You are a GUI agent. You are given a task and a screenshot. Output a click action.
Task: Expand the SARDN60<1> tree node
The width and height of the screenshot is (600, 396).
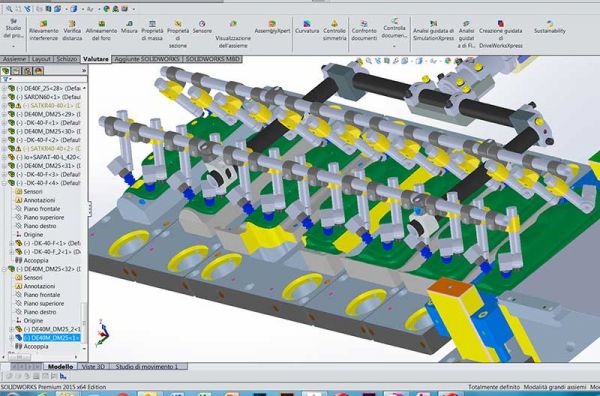pyautogui.click(x=4, y=97)
